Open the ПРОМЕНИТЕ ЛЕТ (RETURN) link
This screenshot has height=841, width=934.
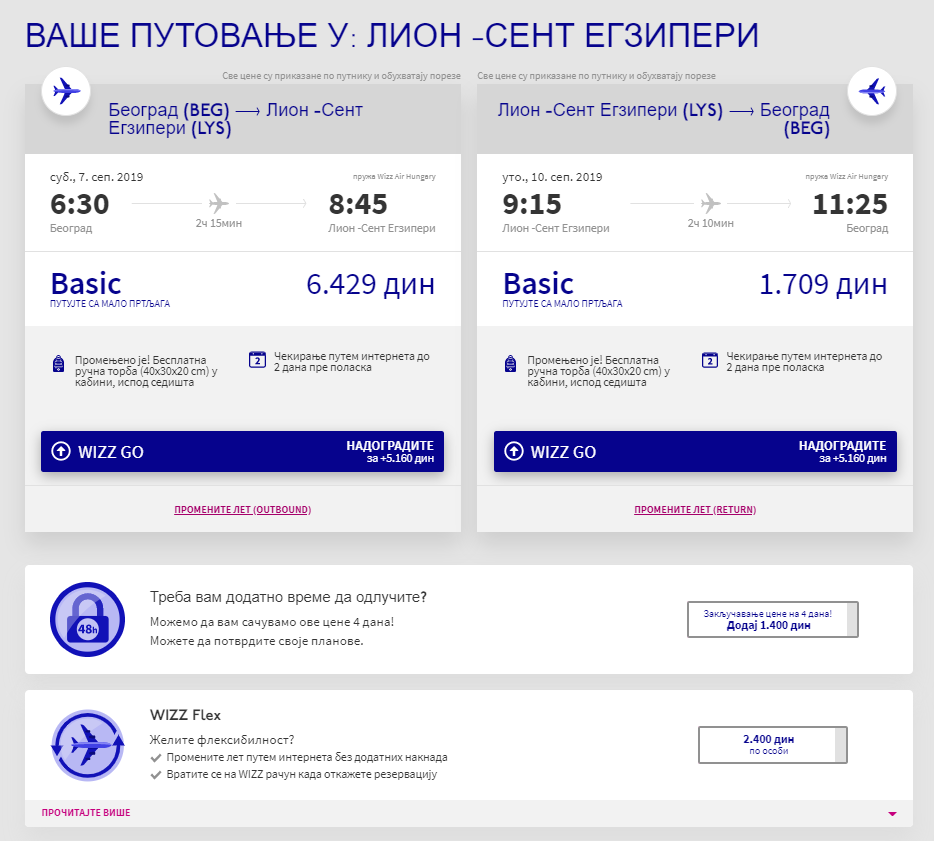[x=695, y=510]
